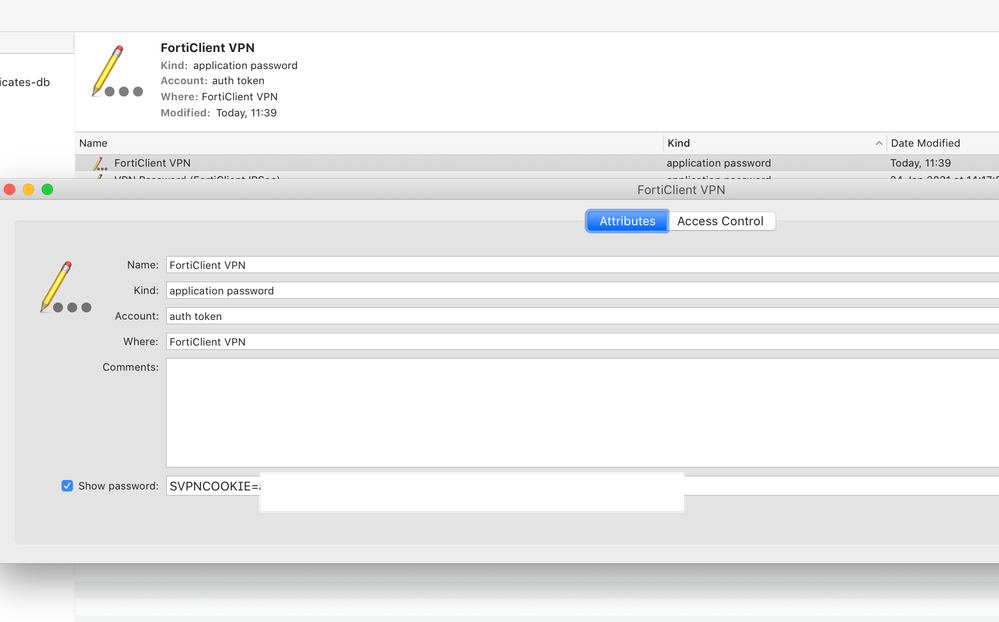Select FortiClient VPN row in keychain list
The height and width of the screenshot is (622, 999).
[x=537, y=163]
